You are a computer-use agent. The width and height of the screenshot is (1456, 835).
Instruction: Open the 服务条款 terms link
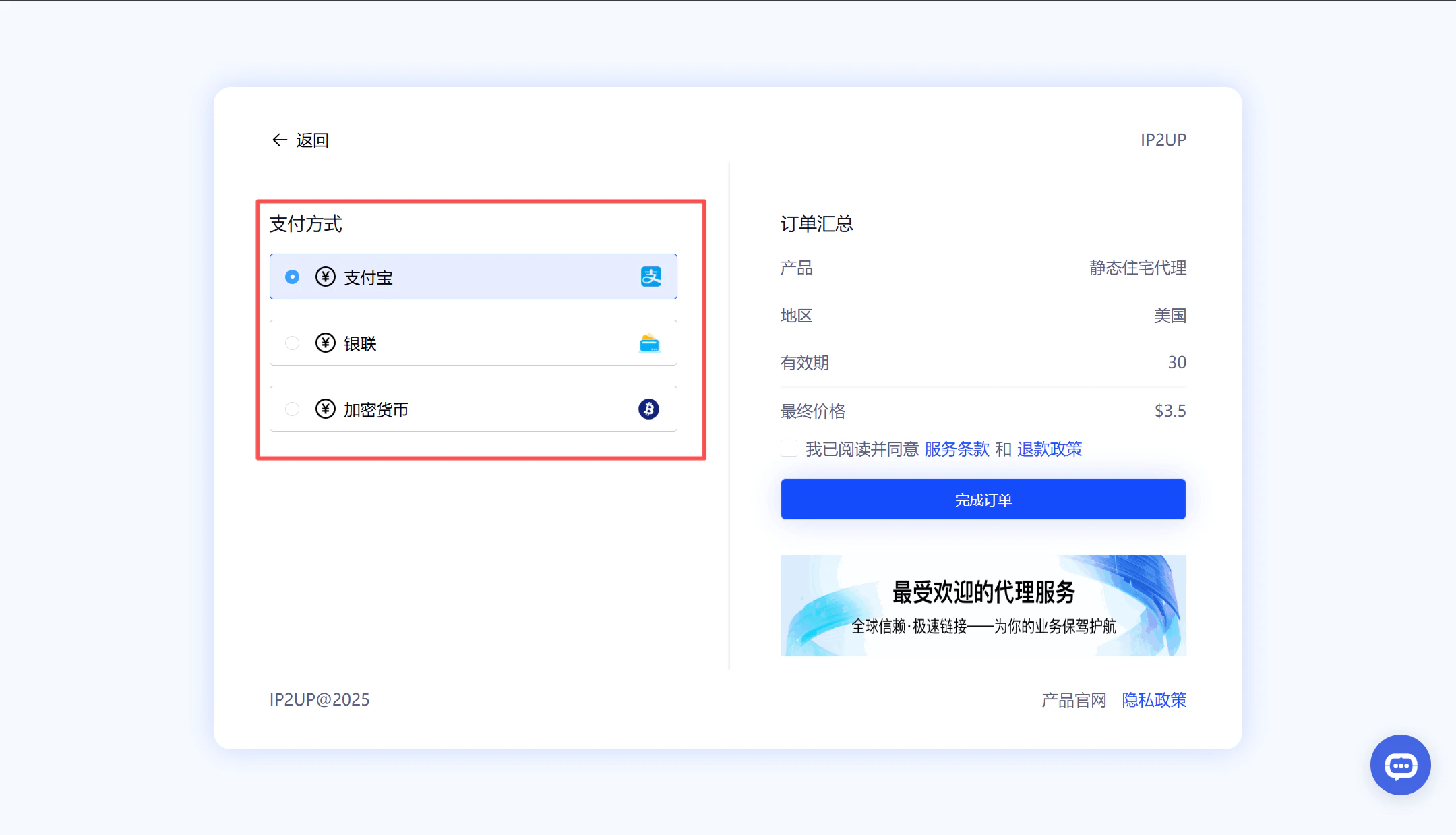tap(956, 449)
